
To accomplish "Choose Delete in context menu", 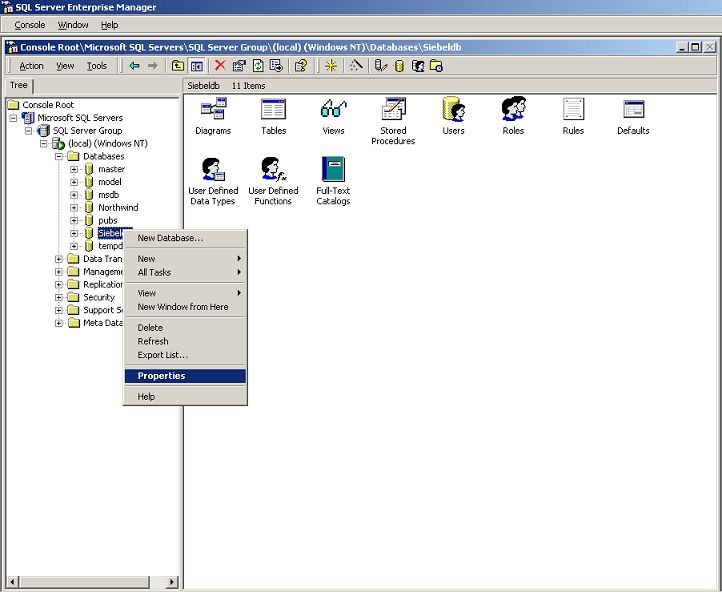I will coord(185,328).
